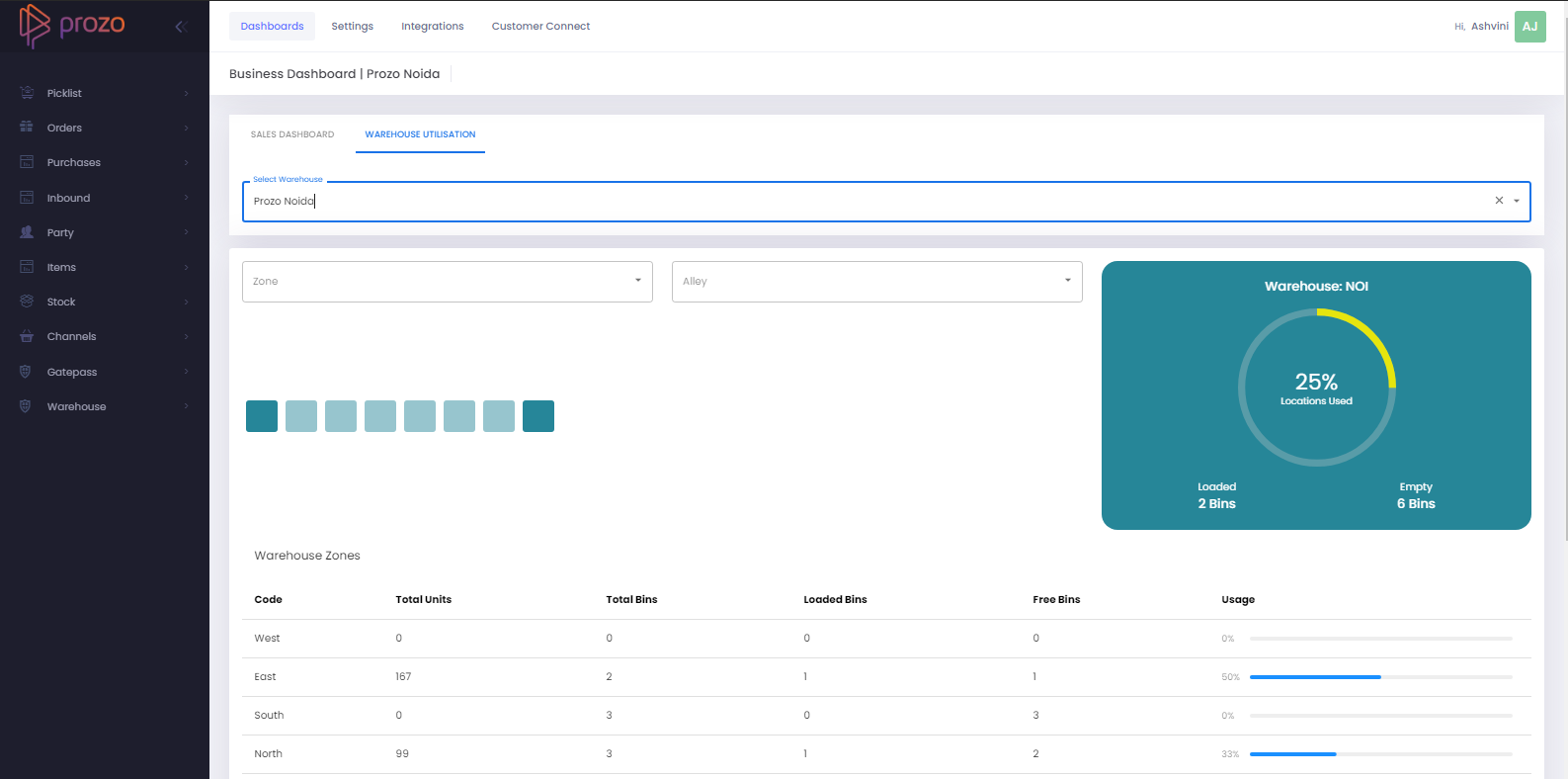Open the Alley dropdown
The width and height of the screenshot is (1568, 779).
(x=876, y=282)
